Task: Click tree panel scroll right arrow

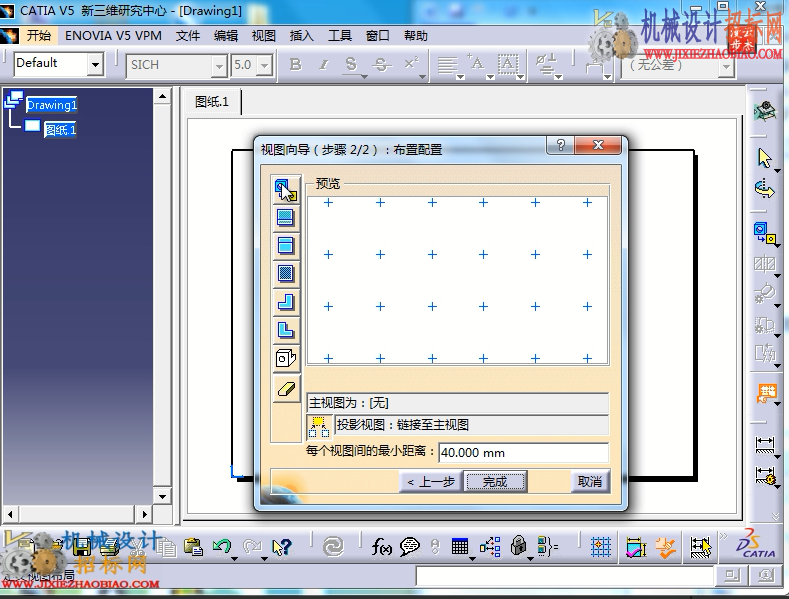Action: click(x=144, y=514)
